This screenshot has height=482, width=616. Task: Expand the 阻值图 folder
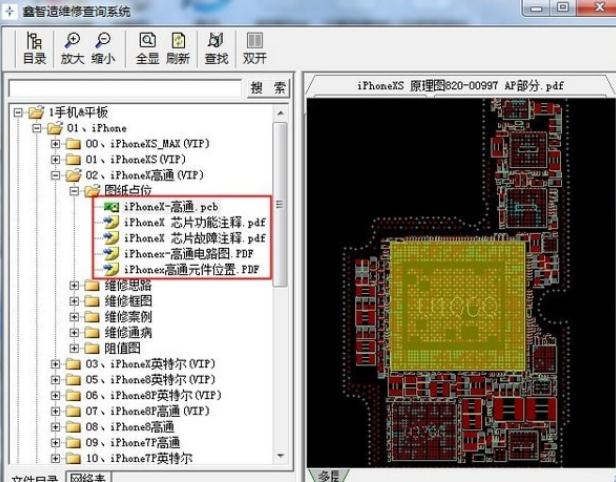tap(75, 349)
